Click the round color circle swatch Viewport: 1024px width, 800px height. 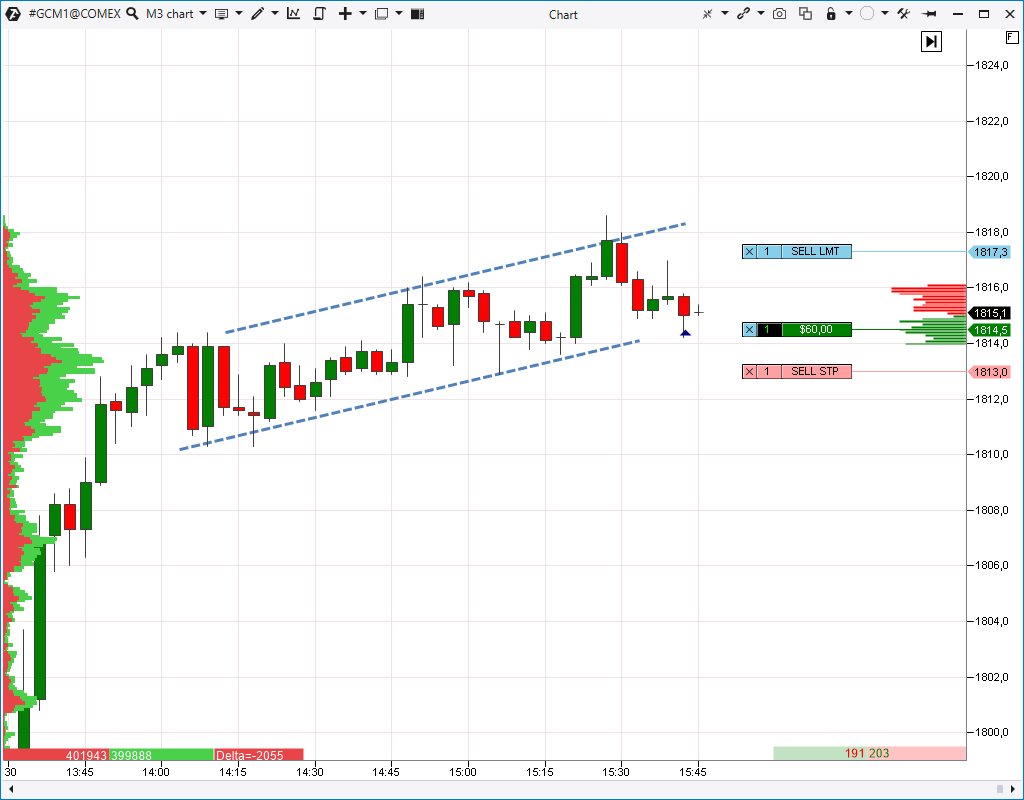(x=867, y=14)
